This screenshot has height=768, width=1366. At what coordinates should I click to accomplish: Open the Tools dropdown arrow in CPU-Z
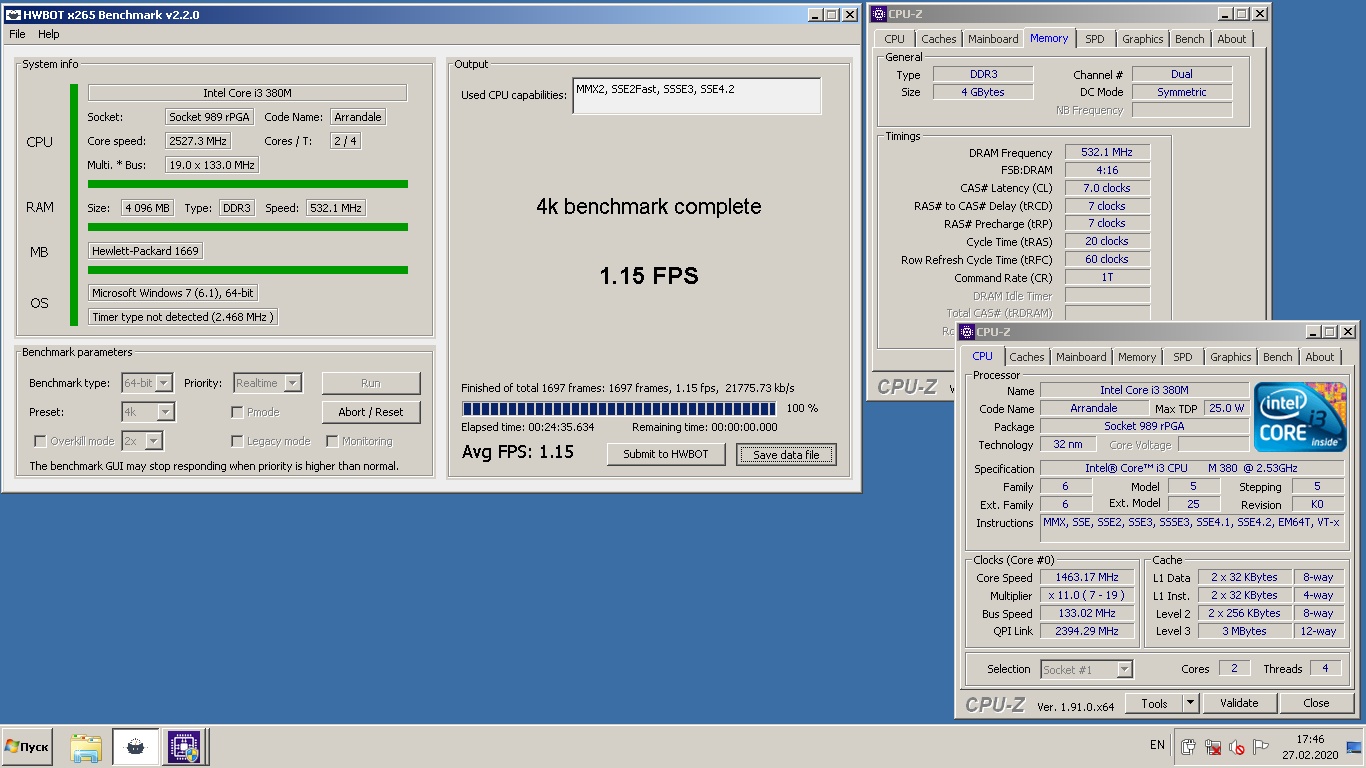[x=1190, y=703]
